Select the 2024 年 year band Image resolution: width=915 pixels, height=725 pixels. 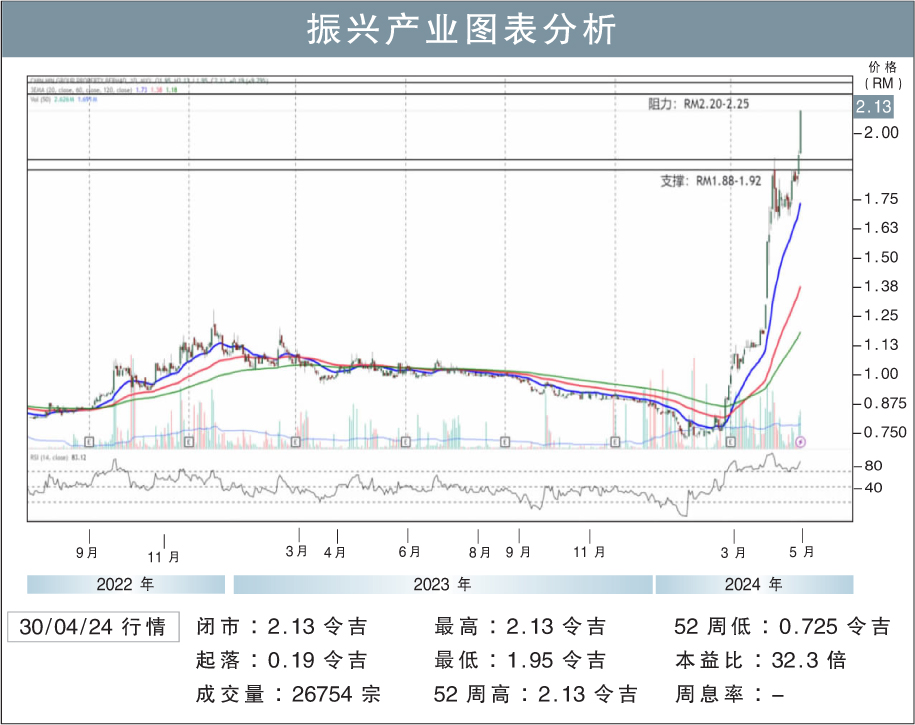754,585
